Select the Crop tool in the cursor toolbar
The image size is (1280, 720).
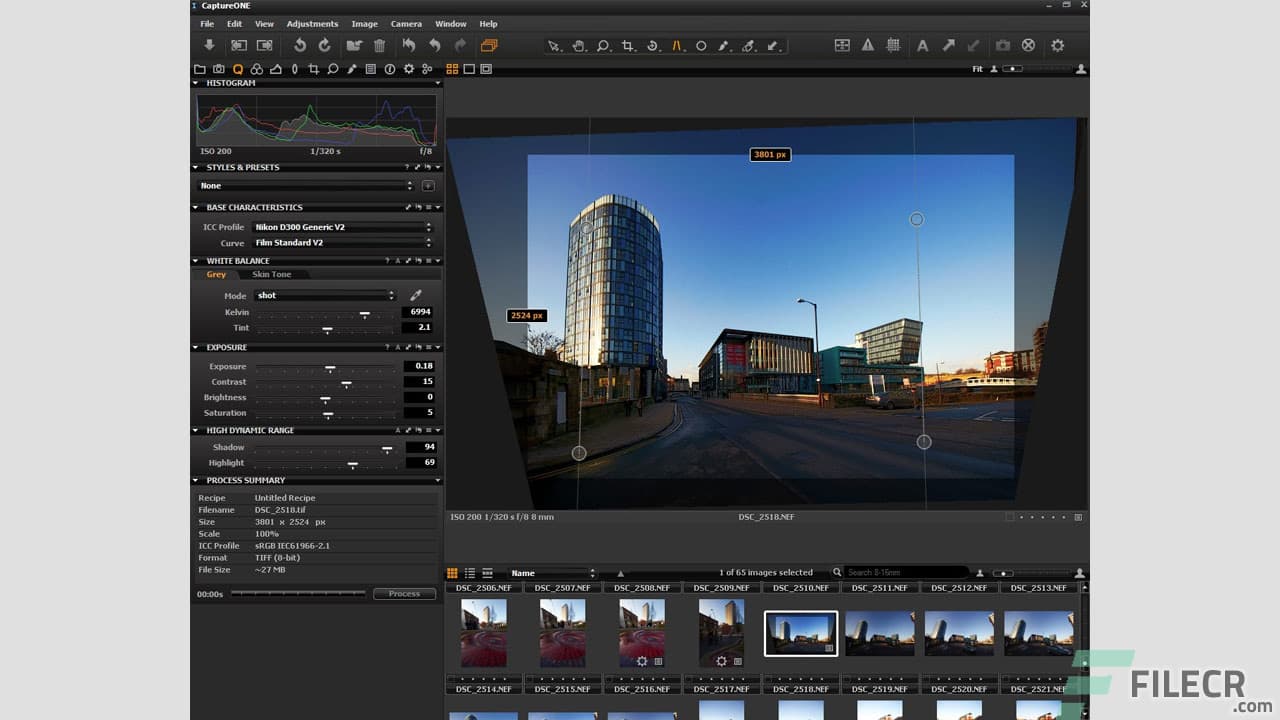pos(627,46)
